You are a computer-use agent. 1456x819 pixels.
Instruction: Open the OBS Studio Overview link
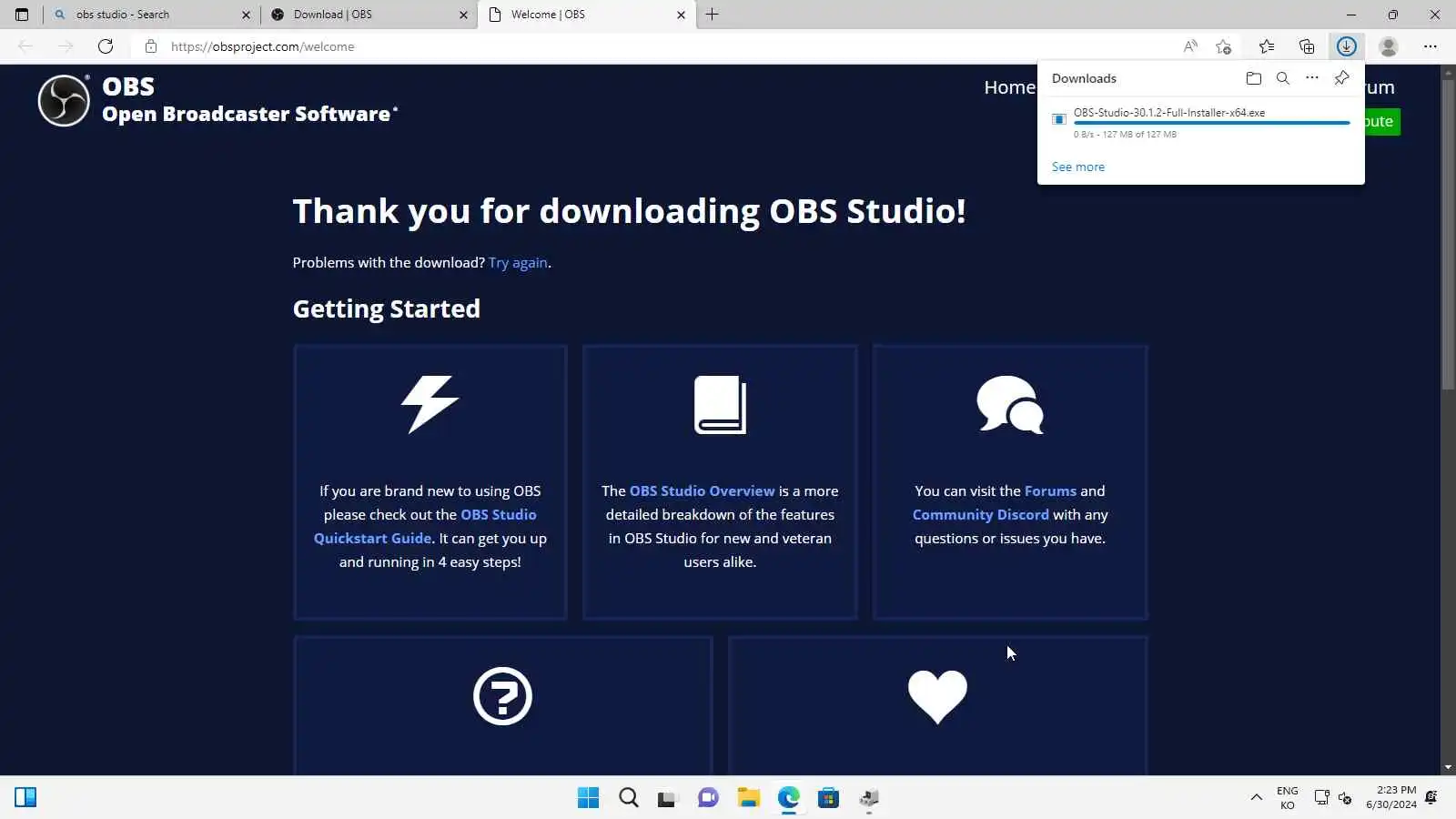pyautogui.click(x=702, y=490)
